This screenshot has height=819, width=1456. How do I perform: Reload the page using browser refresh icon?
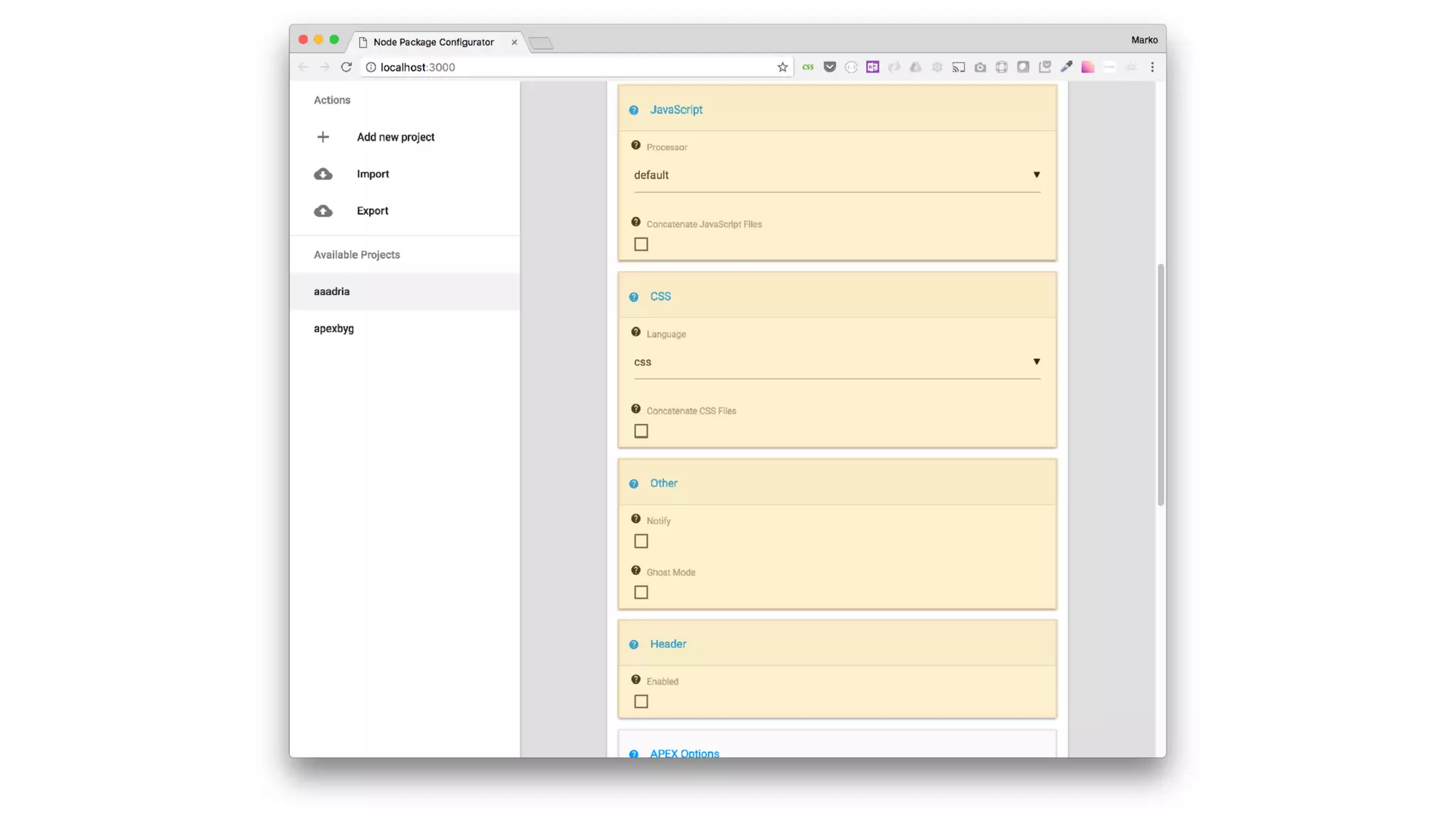pos(346,67)
